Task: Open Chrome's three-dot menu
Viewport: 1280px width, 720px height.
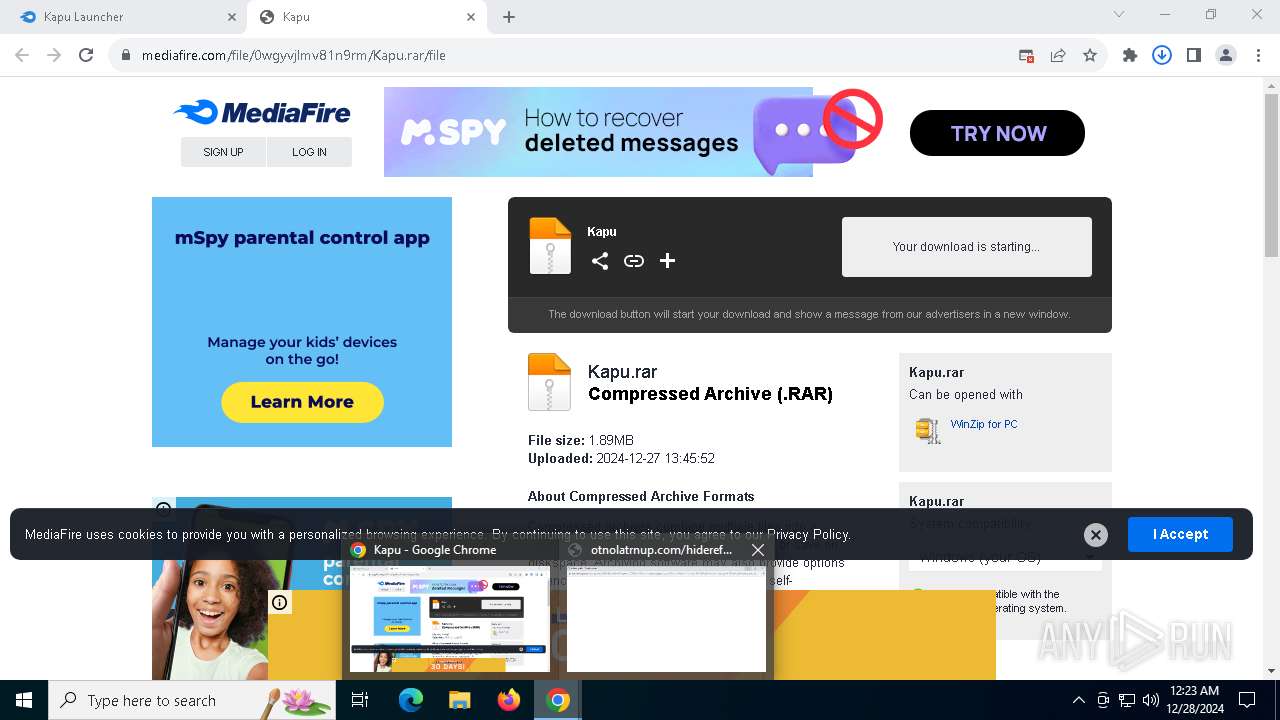Action: (x=1258, y=55)
